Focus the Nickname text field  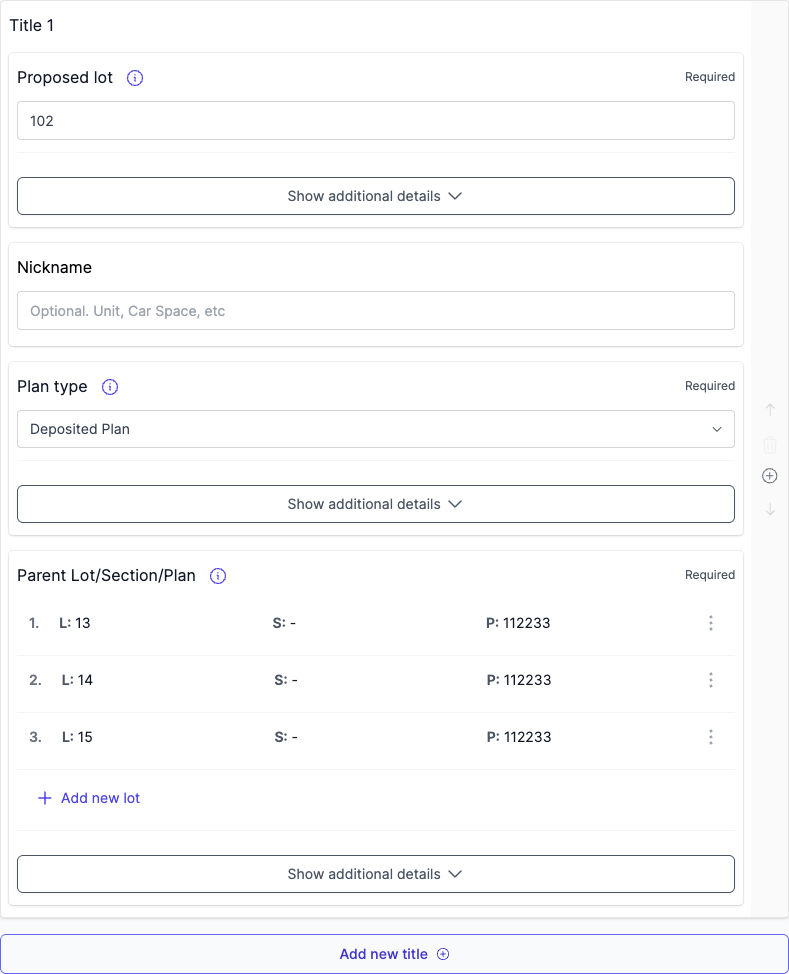click(375, 311)
